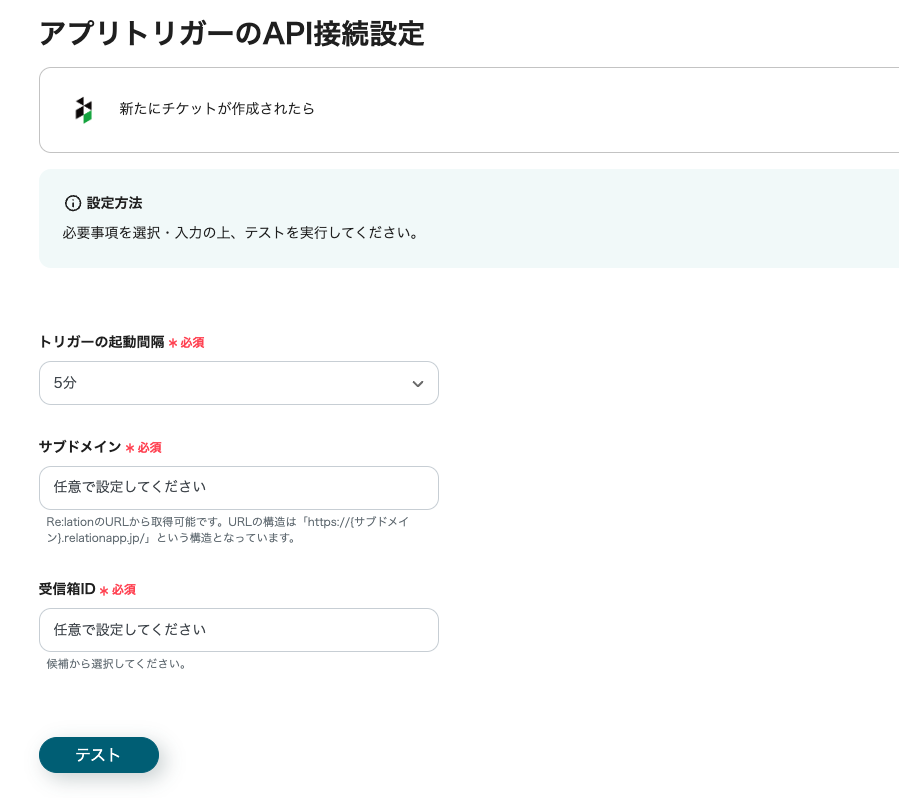Click the サブドメイン field label

80,447
